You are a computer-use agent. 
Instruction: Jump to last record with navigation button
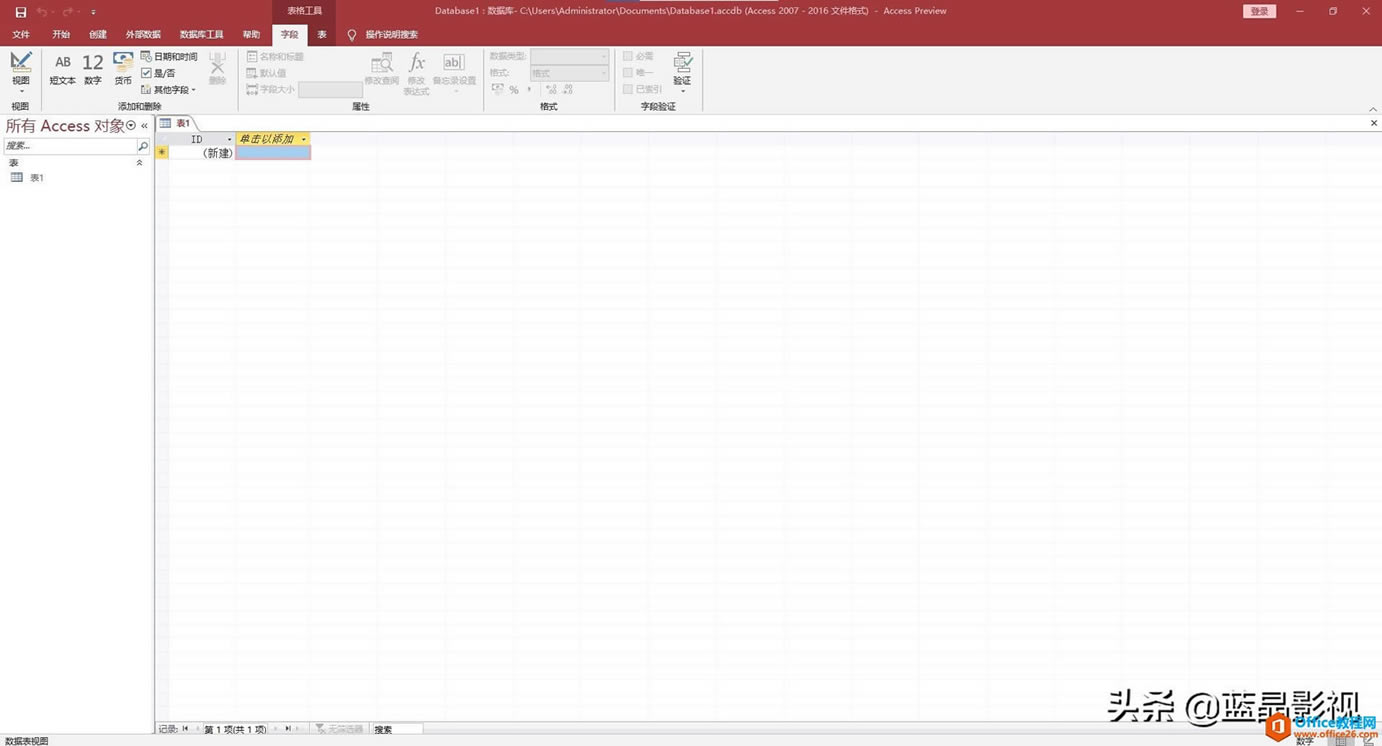point(289,729)
